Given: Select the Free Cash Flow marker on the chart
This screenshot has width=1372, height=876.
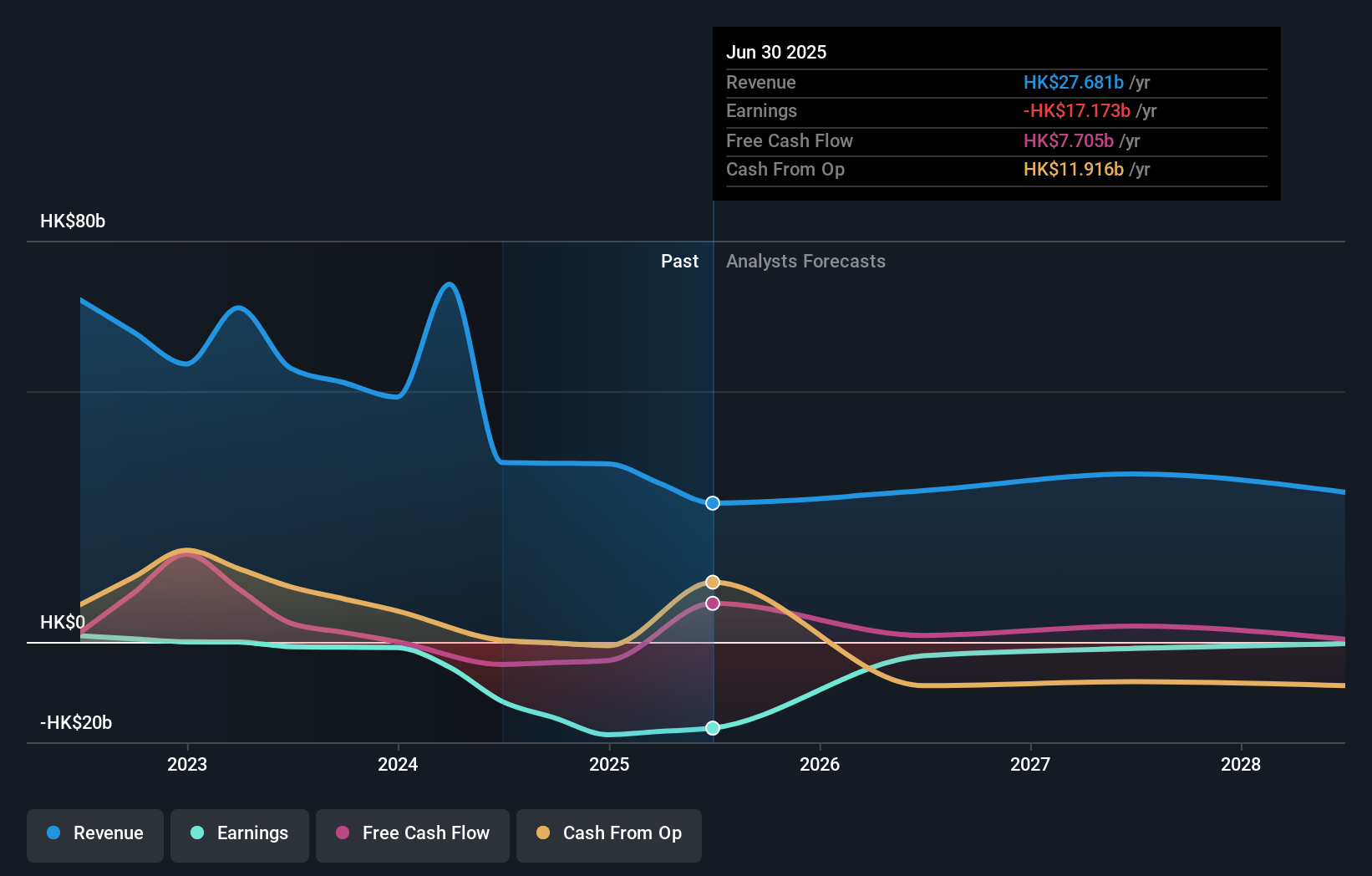Looking at the screenshot, I should (713, 604).
